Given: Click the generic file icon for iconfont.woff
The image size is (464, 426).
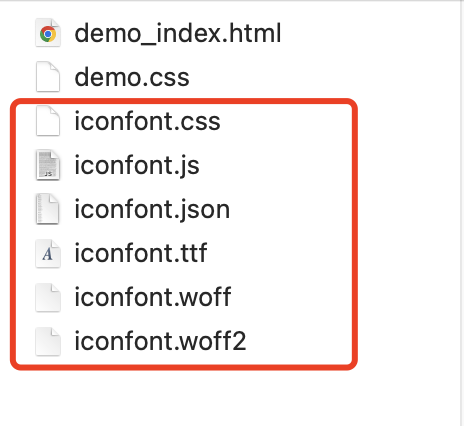Looking at the screenshot, I should tap(48, 297).
